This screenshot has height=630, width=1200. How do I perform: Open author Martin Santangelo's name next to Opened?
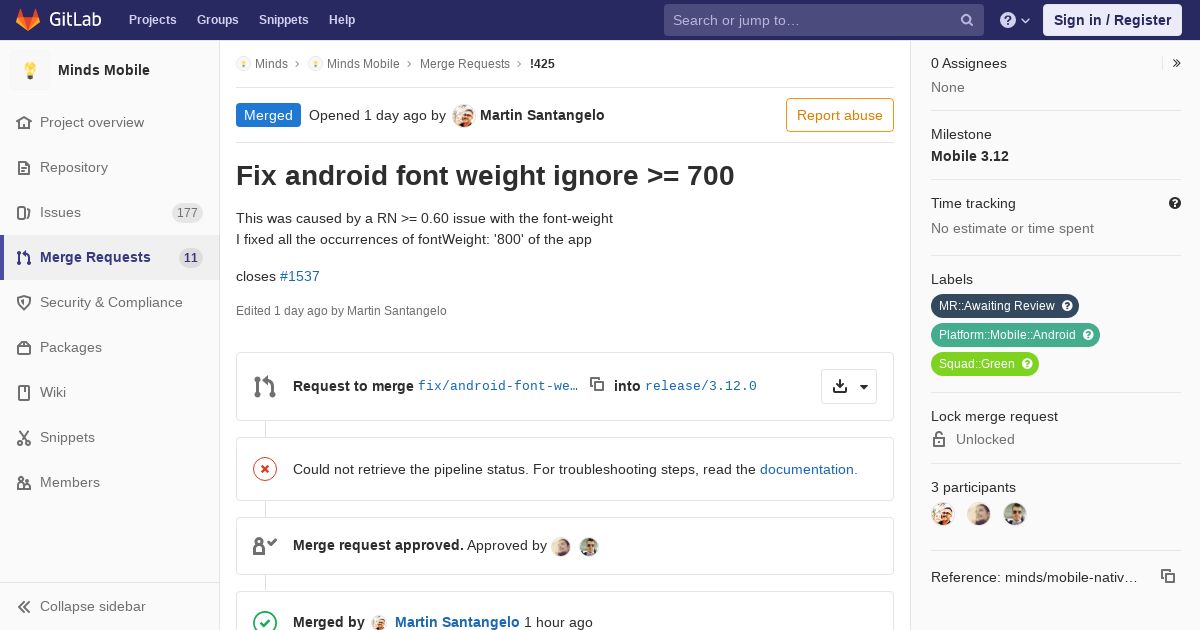(x=542, y=115)
